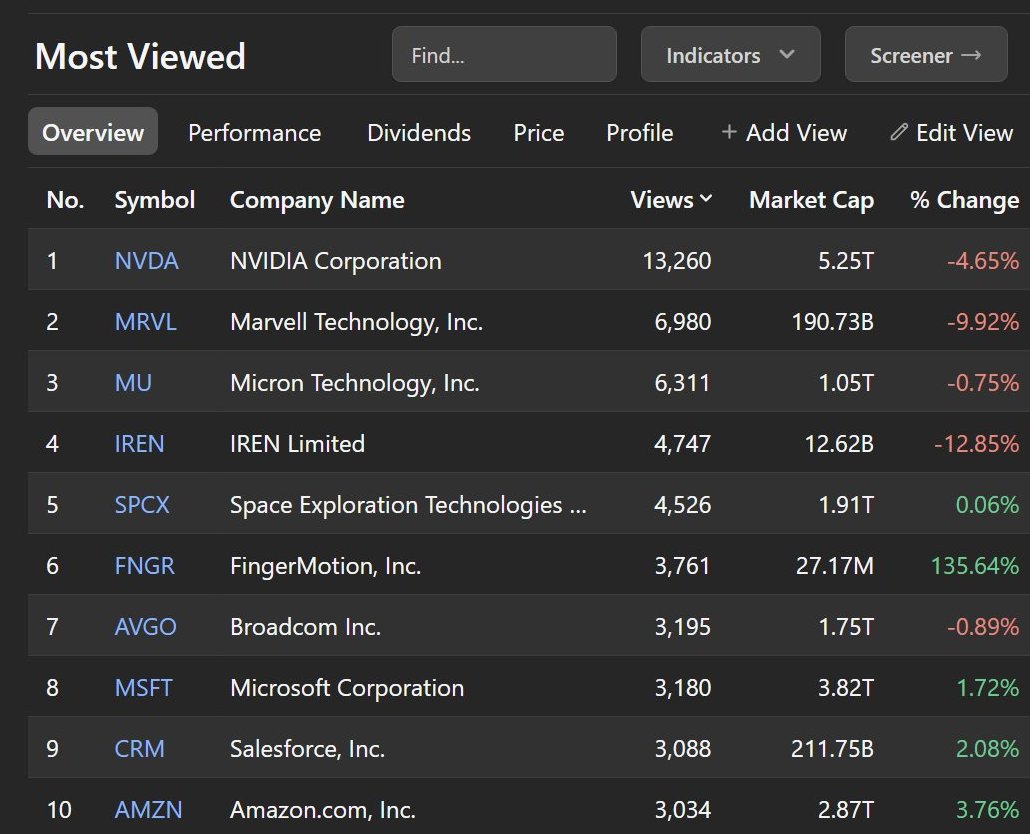This screenshot has width=1030, height=834.
Task: Click the 6,980 views value
Action: [x=683, y=322]
